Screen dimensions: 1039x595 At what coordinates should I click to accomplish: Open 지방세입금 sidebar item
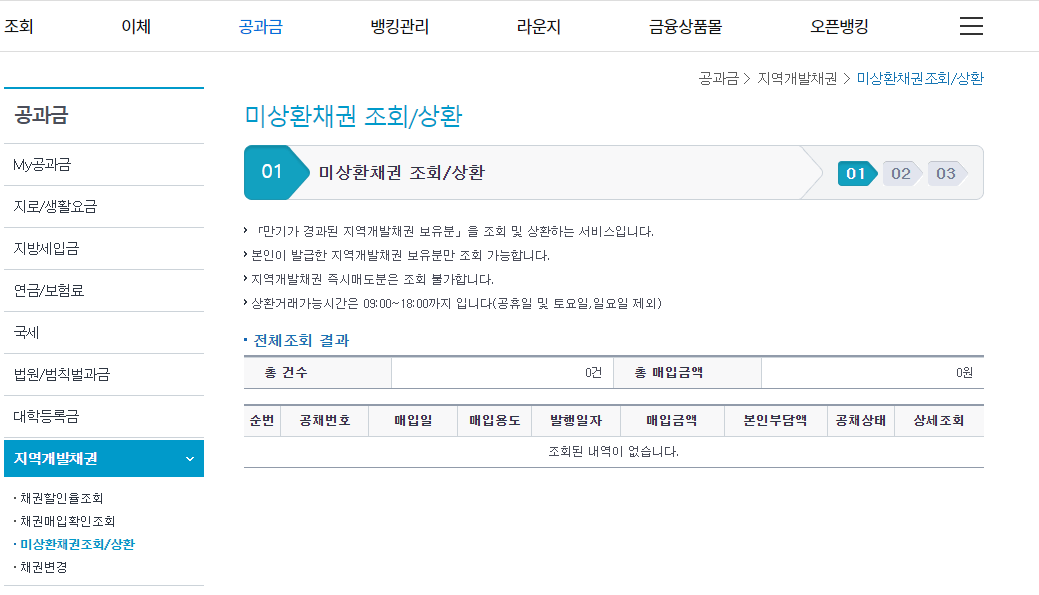tap(104, 248)
